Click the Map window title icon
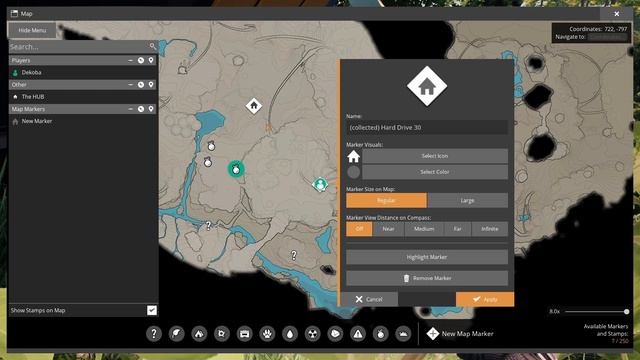The width and height of the screenshot is (640, 360). click(x=14, y=13)
